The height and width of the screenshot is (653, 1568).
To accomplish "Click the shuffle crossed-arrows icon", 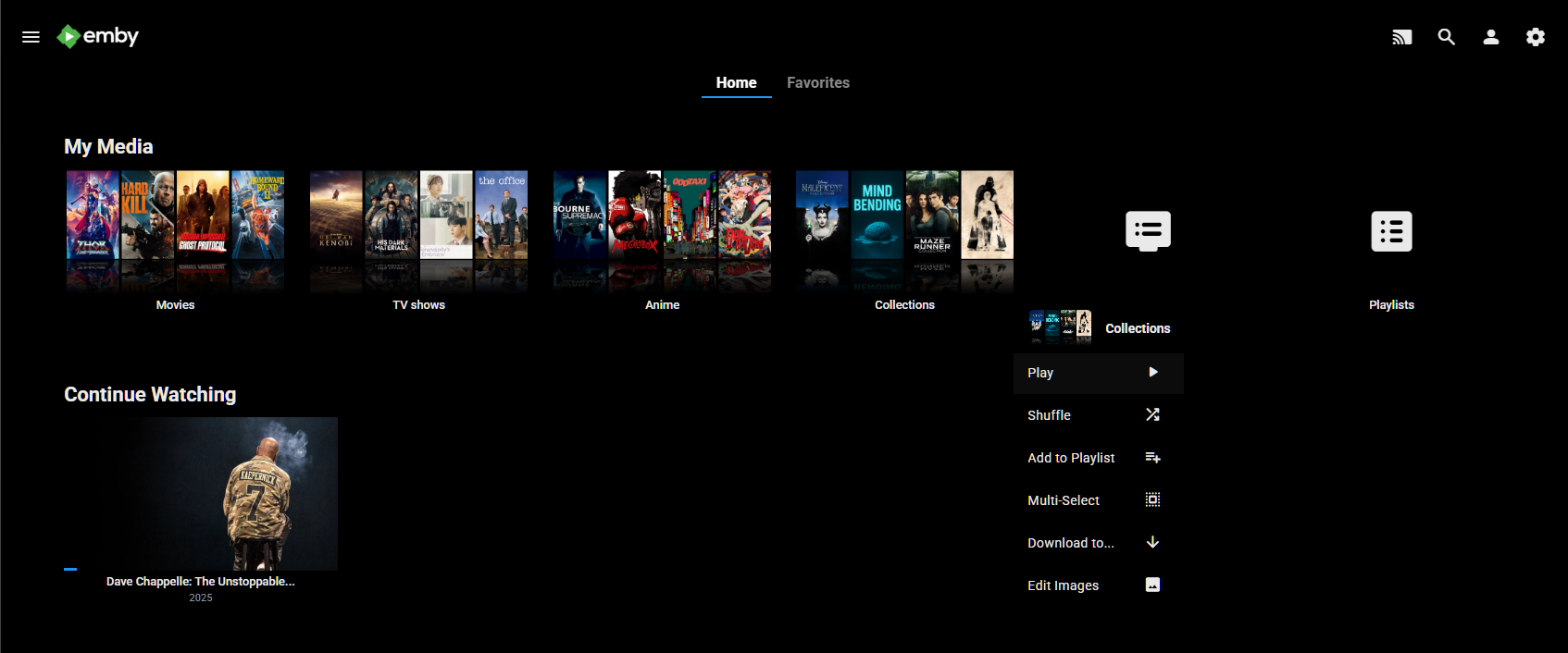I will click(1152, 414).
